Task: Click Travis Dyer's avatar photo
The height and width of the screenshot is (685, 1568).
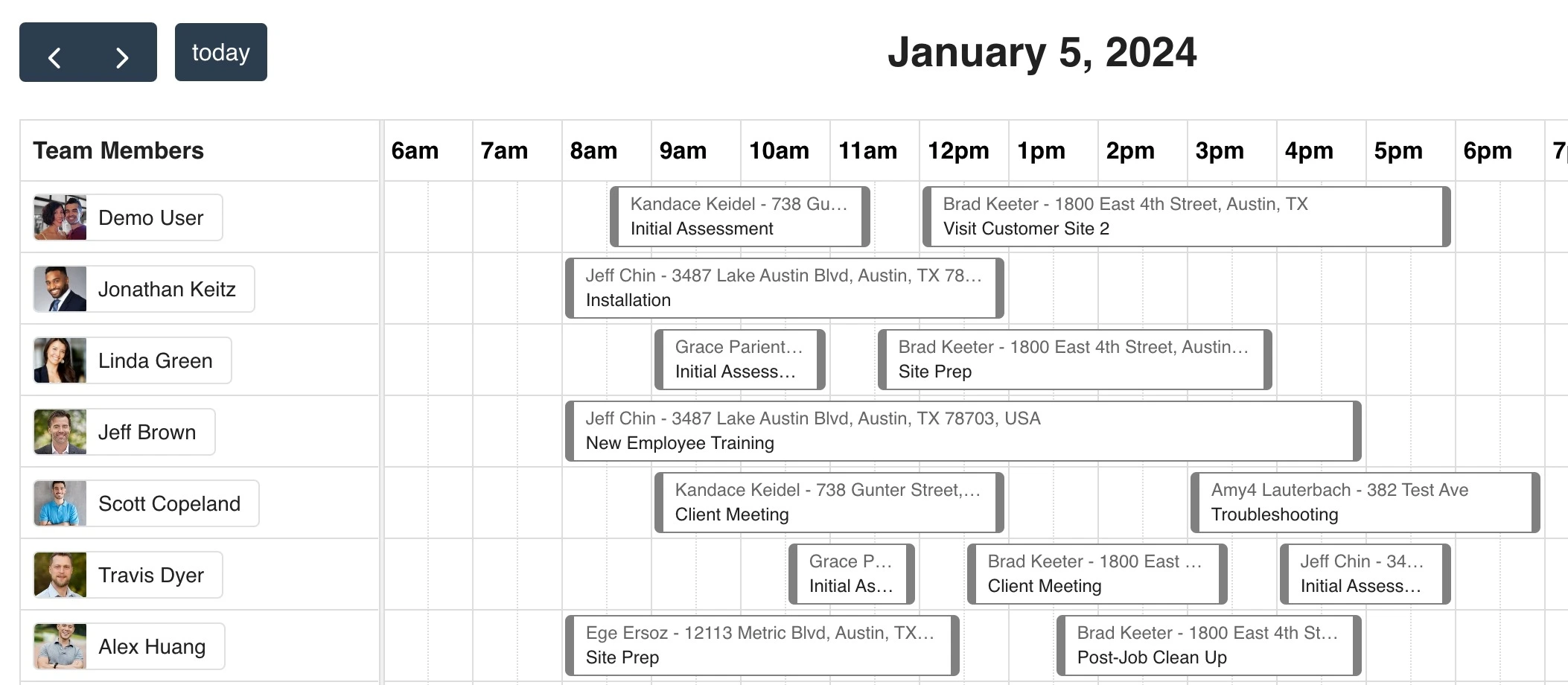Action: [60, 575]
